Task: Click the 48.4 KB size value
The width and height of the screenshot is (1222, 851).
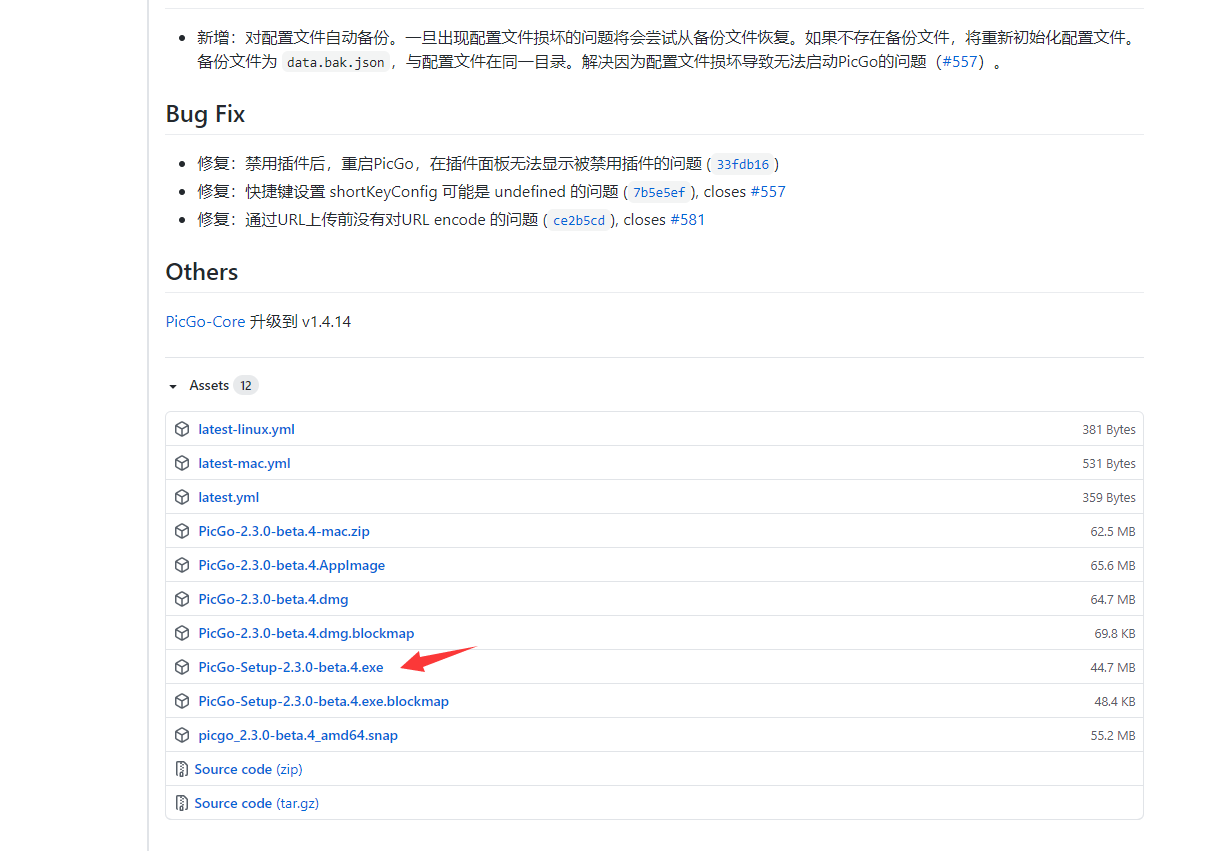Action: point(1115,701)
